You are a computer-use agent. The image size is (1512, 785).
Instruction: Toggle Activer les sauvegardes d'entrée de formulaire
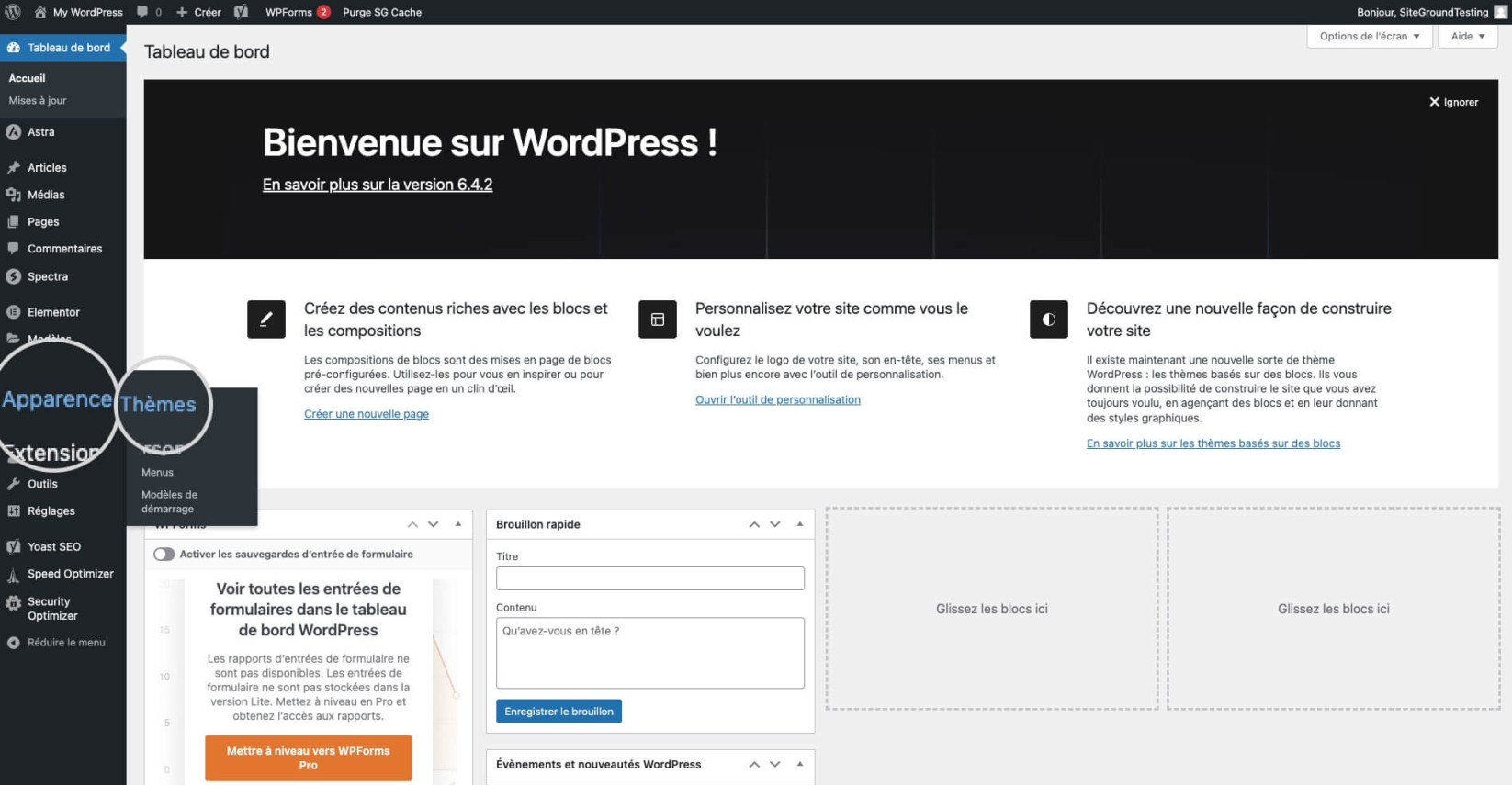click(x=164, y=555)
